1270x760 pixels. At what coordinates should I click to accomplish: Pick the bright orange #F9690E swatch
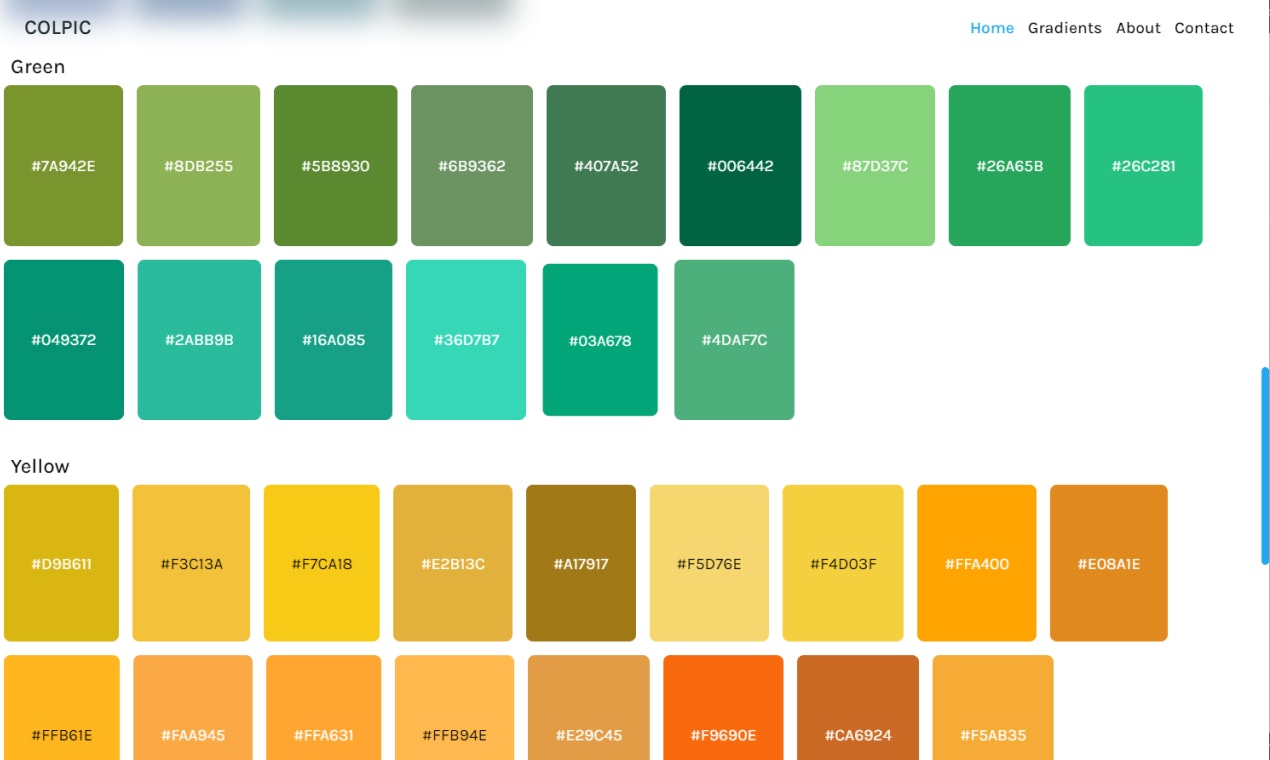(x=723, y=707)
